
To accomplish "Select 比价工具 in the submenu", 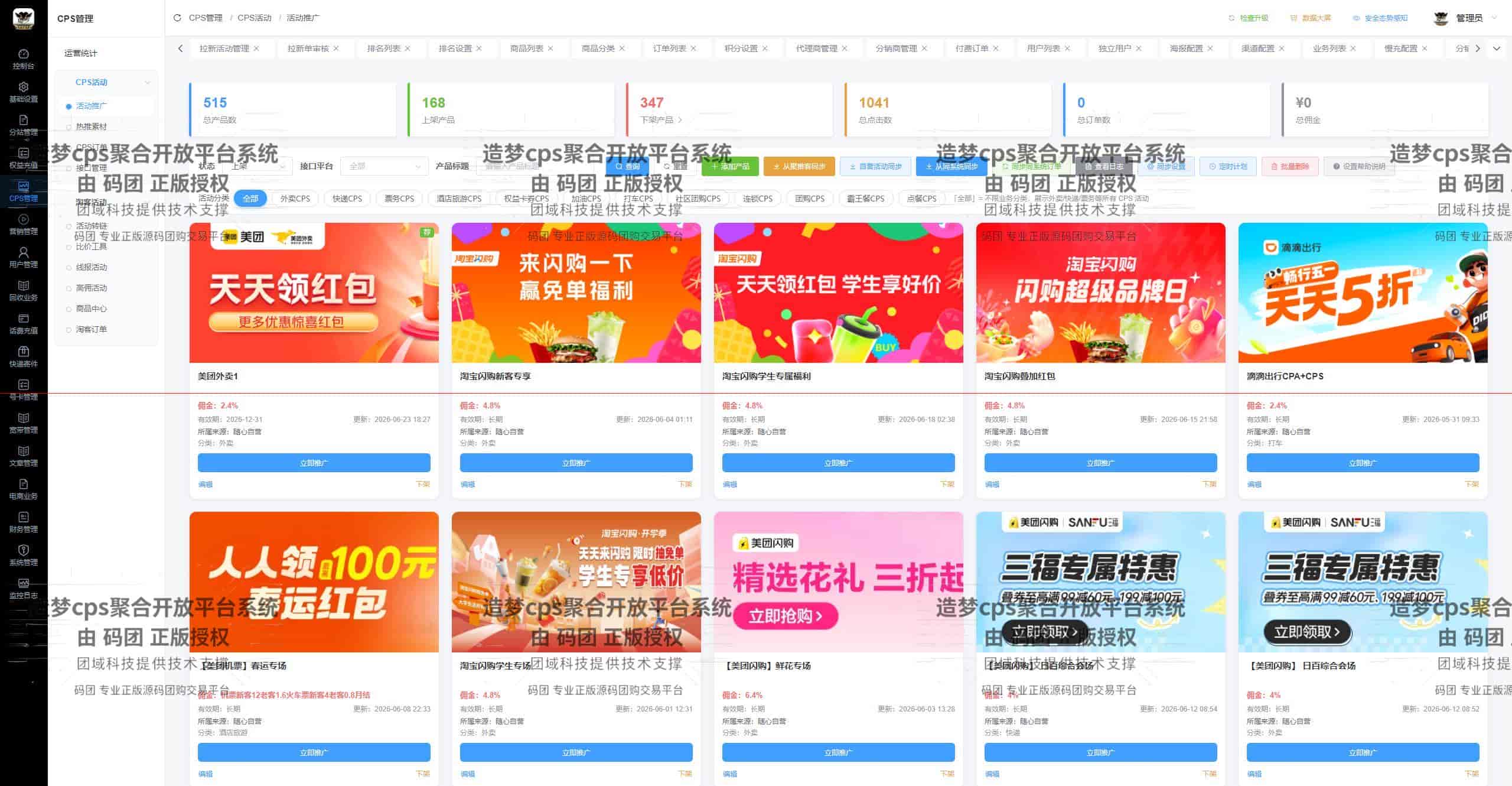I will pyautogui.click(x=92, y=246).
